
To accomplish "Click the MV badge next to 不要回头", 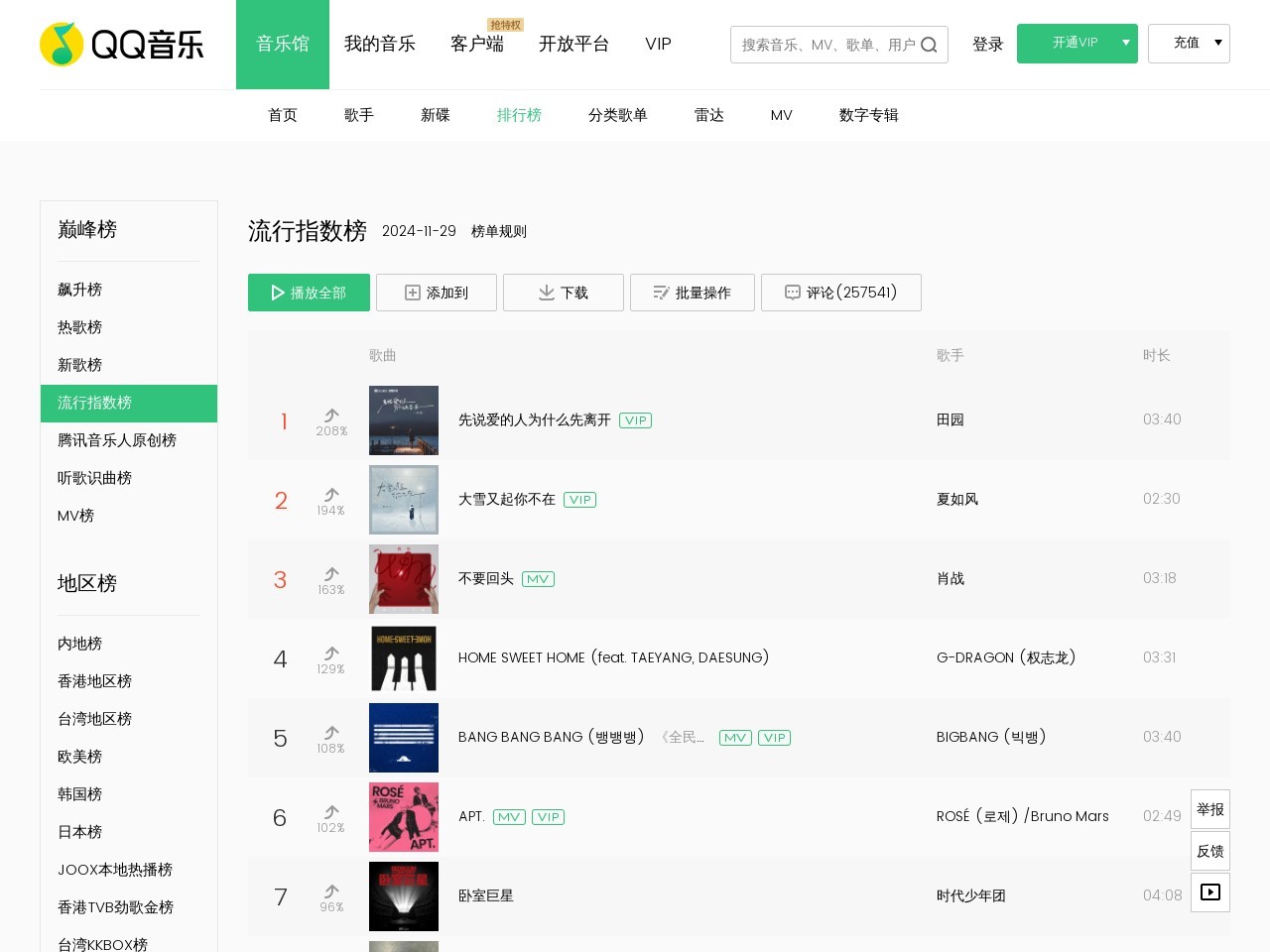I will coord(538,579).
